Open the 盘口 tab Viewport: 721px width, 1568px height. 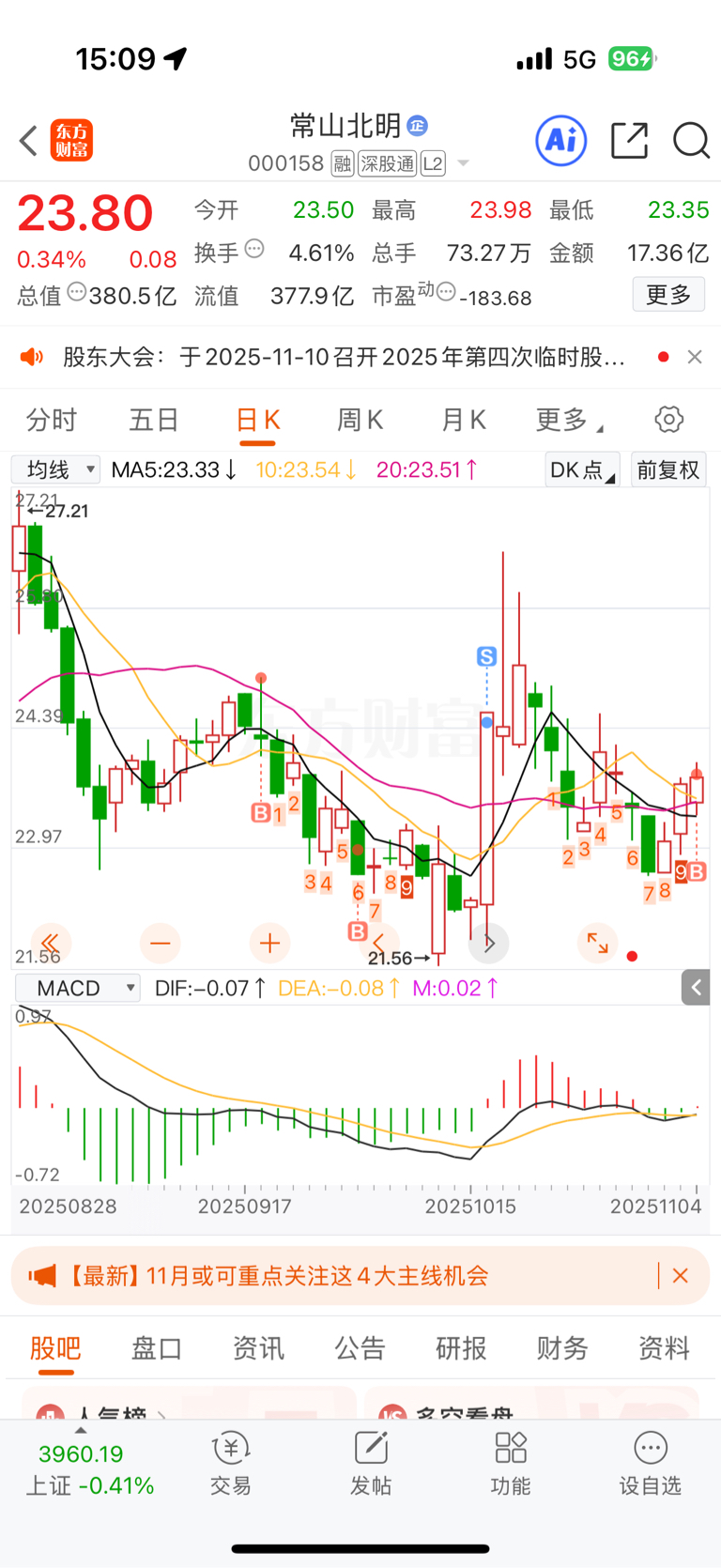[157, 1348]
